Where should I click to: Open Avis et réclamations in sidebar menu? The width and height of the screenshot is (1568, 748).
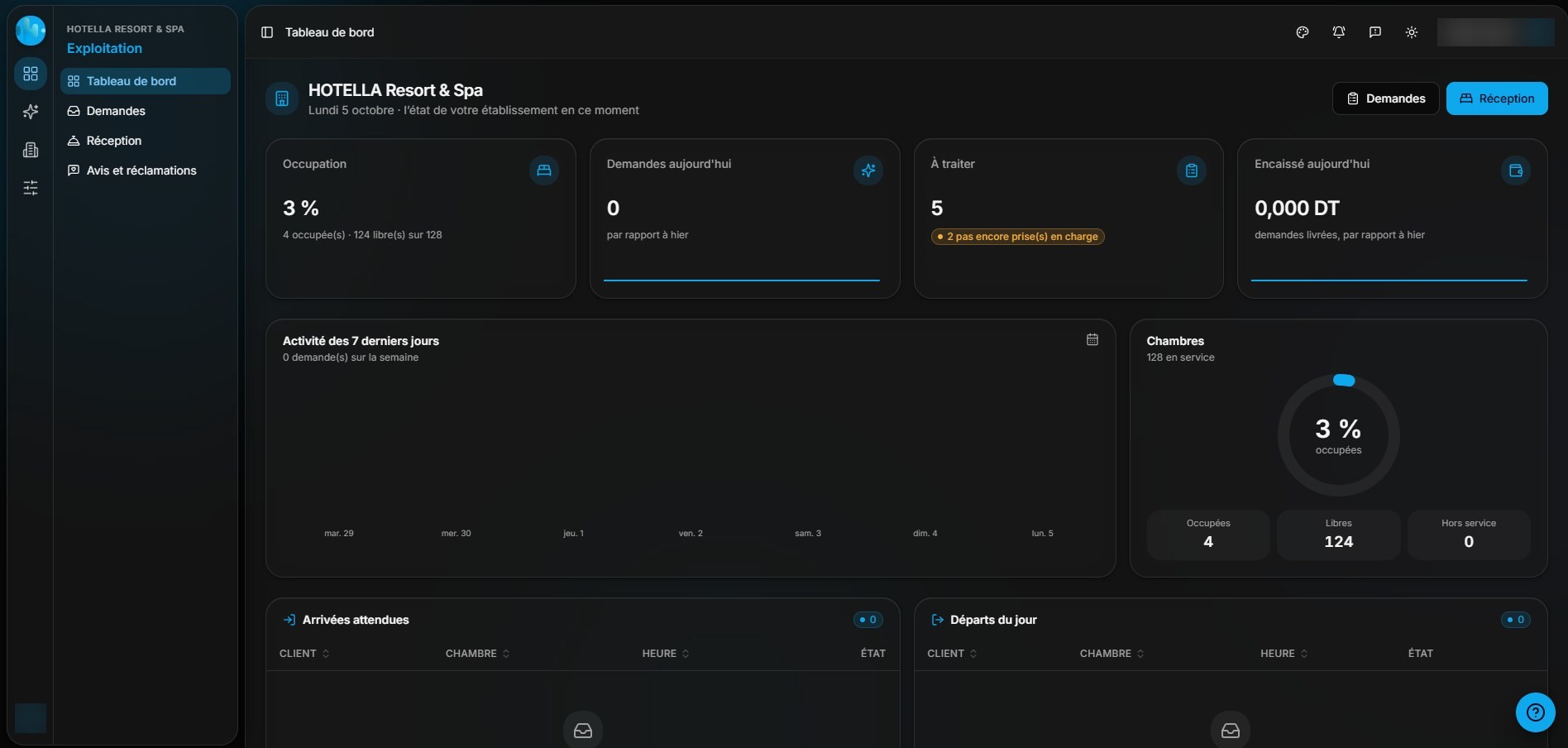(x=146, y=170)
